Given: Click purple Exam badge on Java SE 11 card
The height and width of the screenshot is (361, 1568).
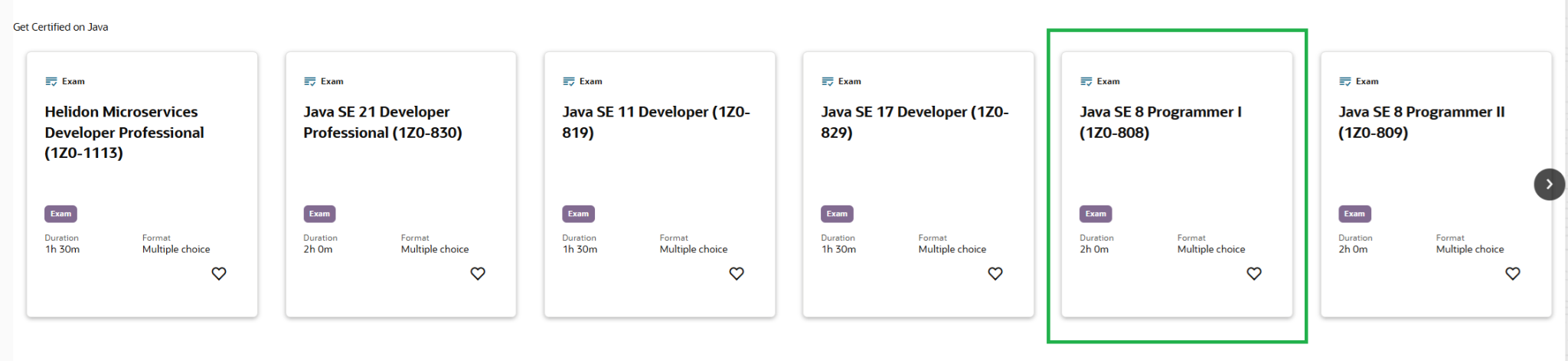Looking at the screenshot, I should (x=579, y=214).
